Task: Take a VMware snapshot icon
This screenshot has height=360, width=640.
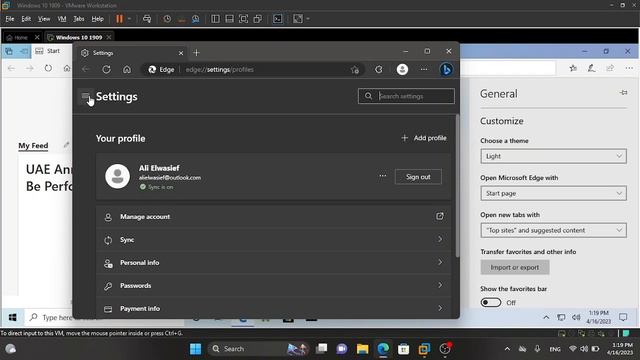Action: coord(167,19)
